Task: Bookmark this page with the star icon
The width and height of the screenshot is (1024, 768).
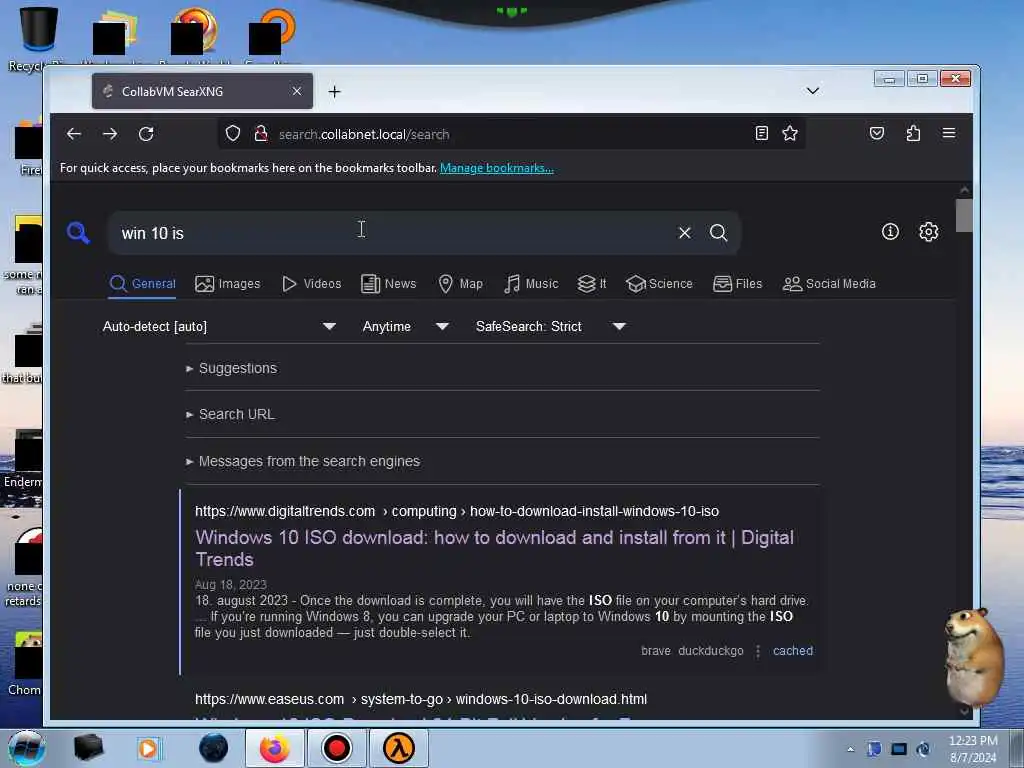Action: coord(790,134)
